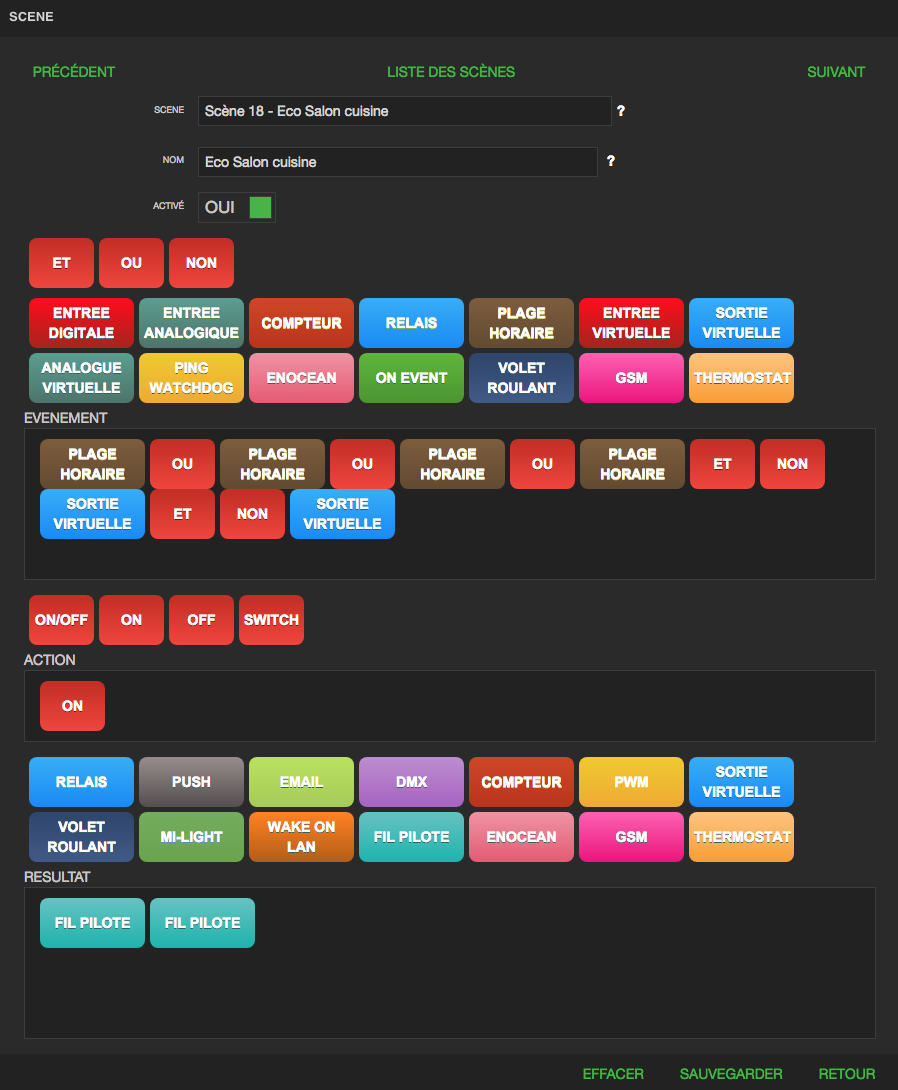This screenshot has height=1090, width=898.
Task: Open the Scène 18 selection field
Action: (405, 111)
